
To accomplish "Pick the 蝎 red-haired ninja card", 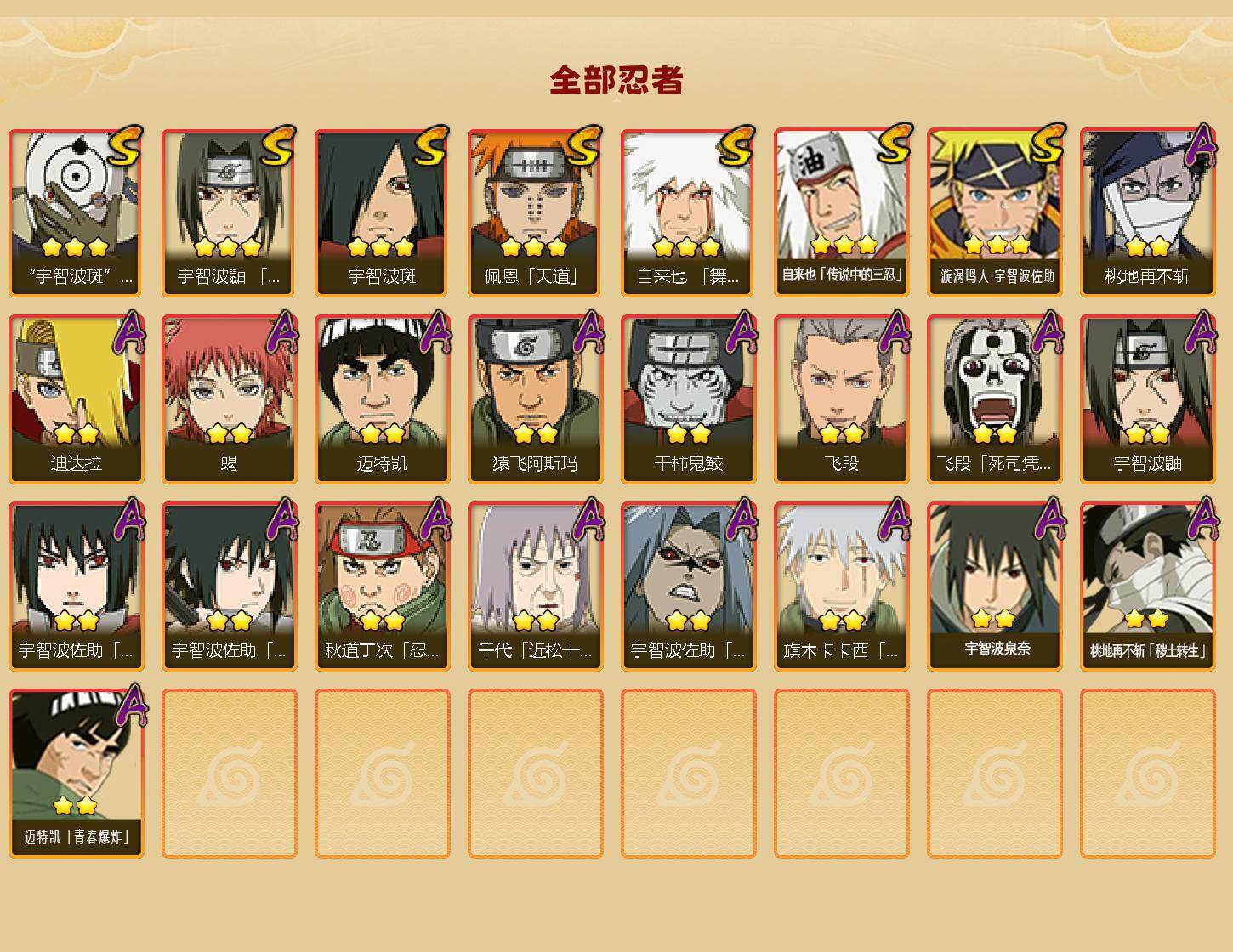I will (229, 399).
